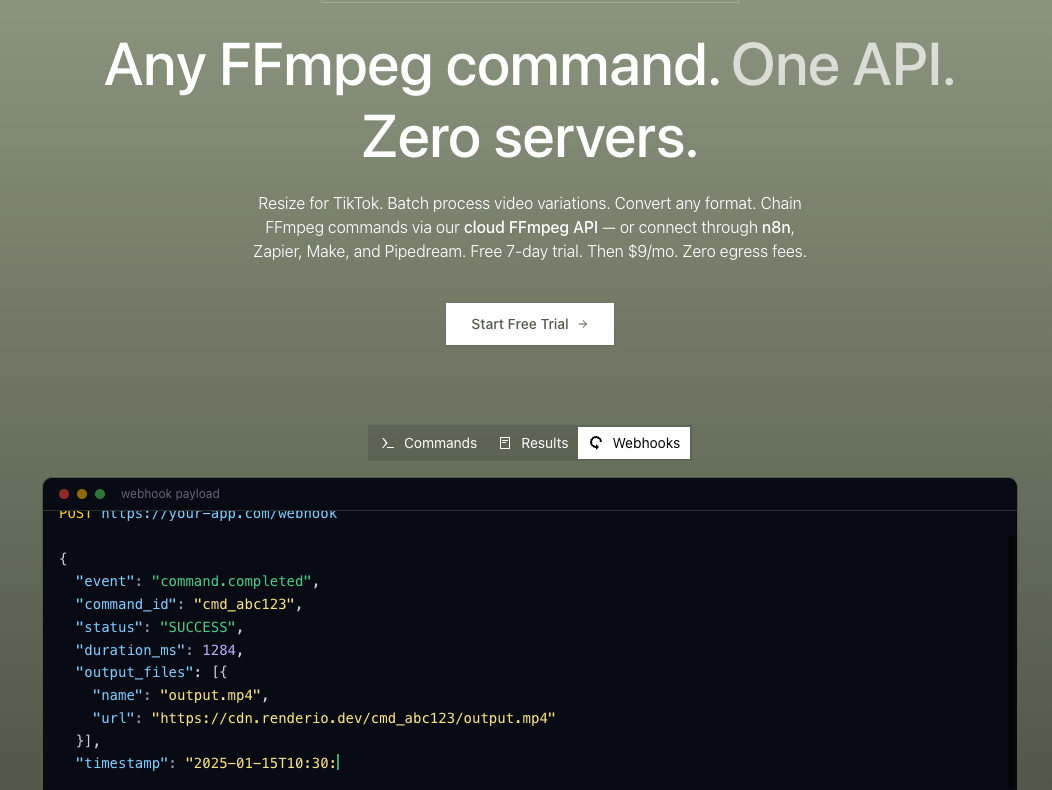Viewport: 1052px width, 790px height.
Task: Click the POST your-app.com/webhook URL line
Action: (198, 514)
